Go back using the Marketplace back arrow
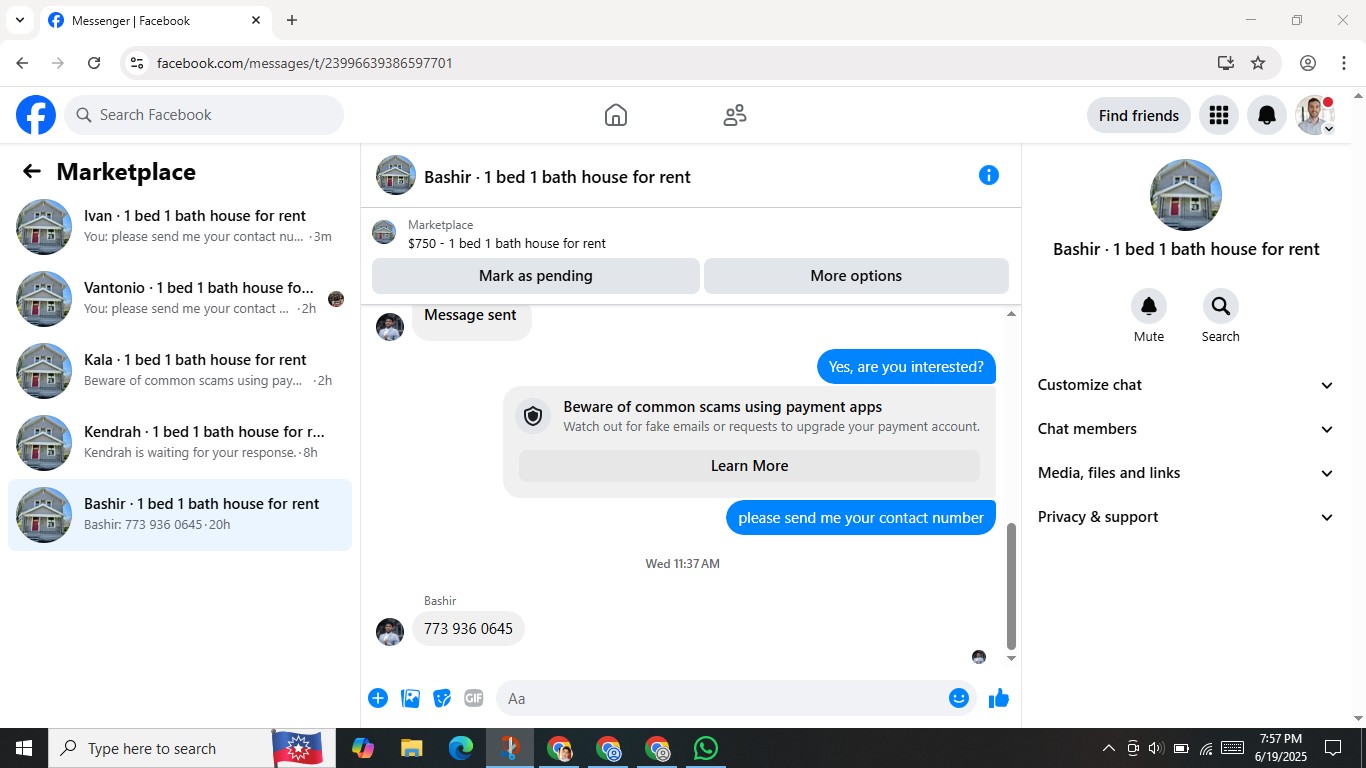Image resolution: width=1366 pixels, height=768 pixels. pyautogui.click(x=32, y=172)
